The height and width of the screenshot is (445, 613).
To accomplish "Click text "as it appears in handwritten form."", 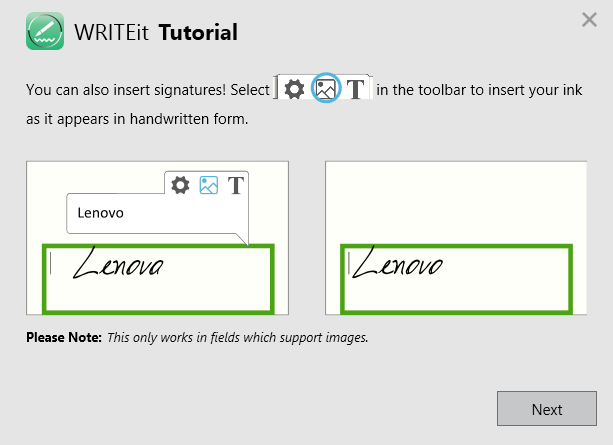I will [136, 119].
